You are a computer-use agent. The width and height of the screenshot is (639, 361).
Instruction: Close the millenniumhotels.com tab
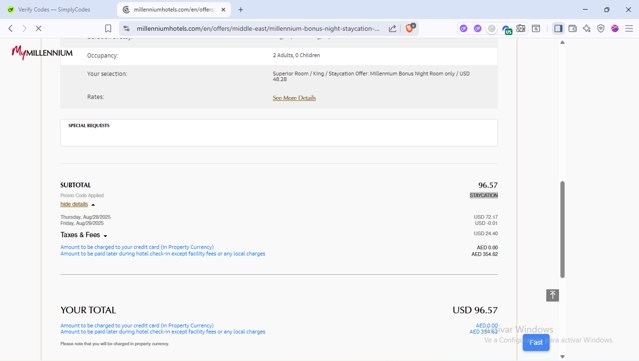pos(223,9)
